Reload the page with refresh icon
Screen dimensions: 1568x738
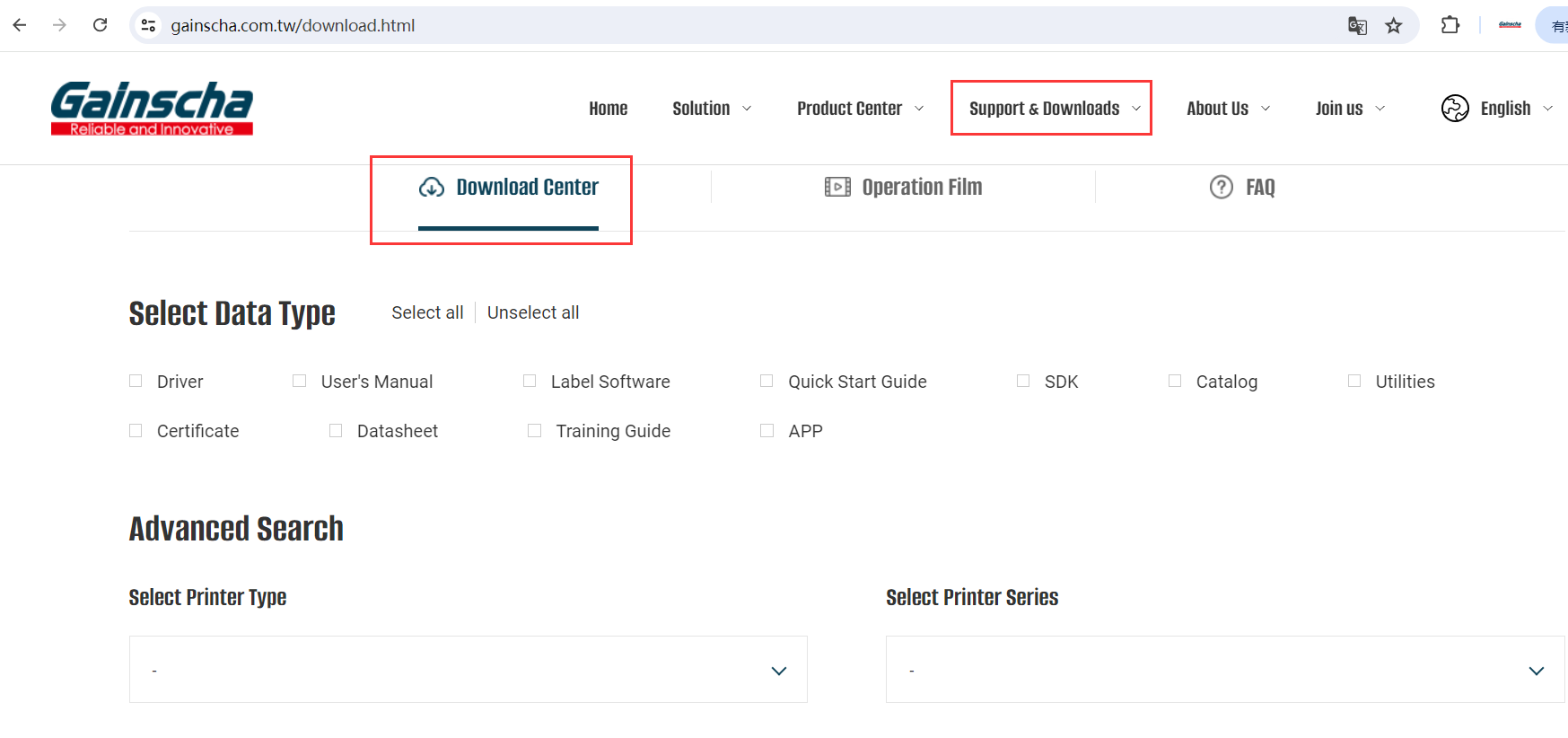click(101, 25)
